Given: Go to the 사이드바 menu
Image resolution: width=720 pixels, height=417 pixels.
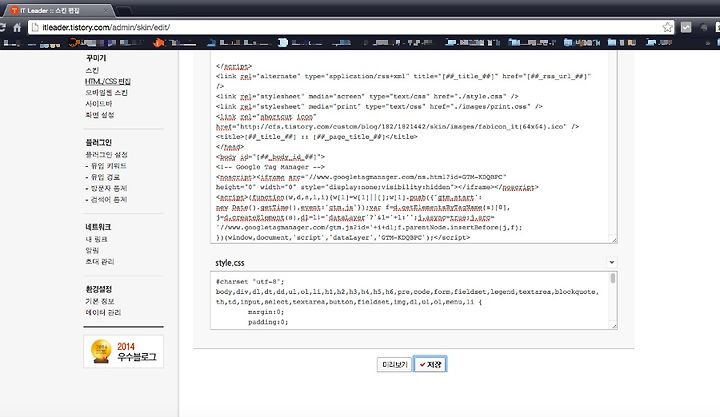Looking at the screenshot, I should 98,104.
